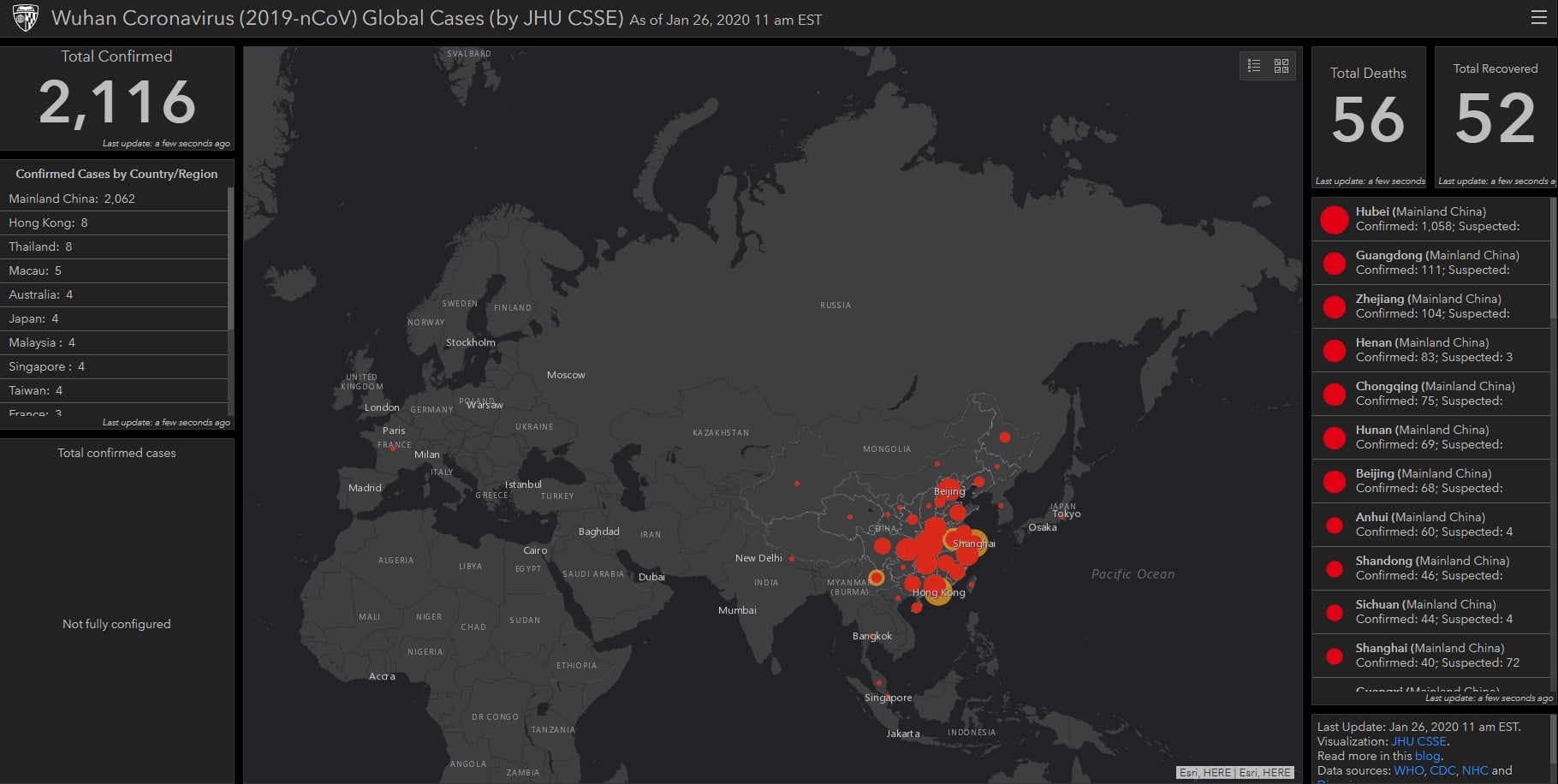Open the CDC data source link
This screenshot has height=784, width=1558.
[x=1442, y=770]
